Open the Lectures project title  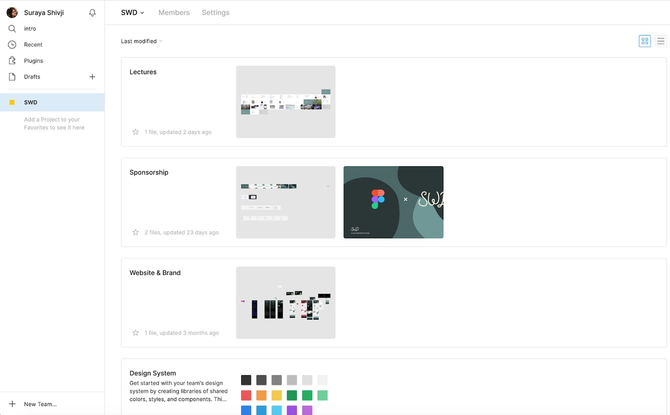coord(143,72)
